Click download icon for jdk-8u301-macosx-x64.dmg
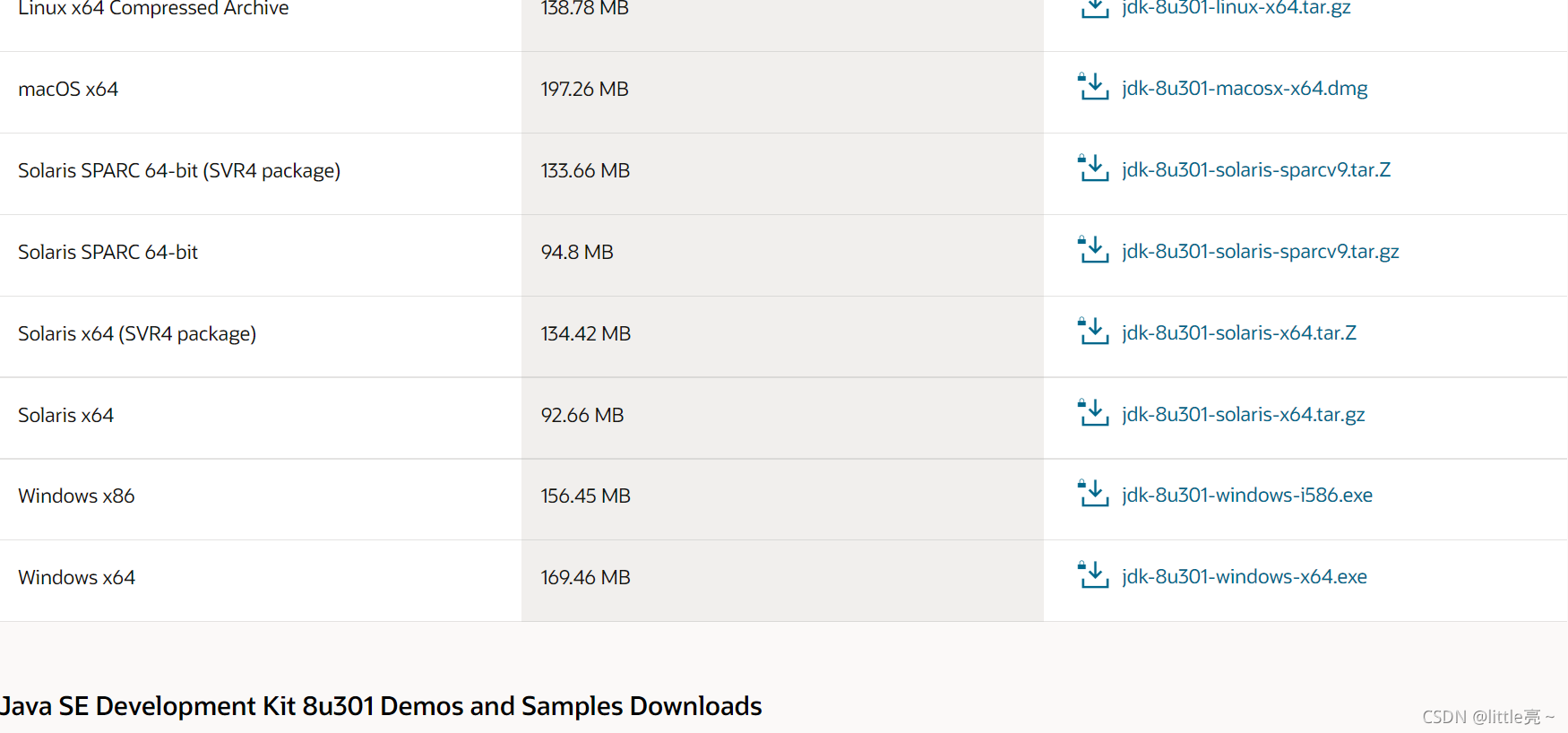 [1093, 87]
